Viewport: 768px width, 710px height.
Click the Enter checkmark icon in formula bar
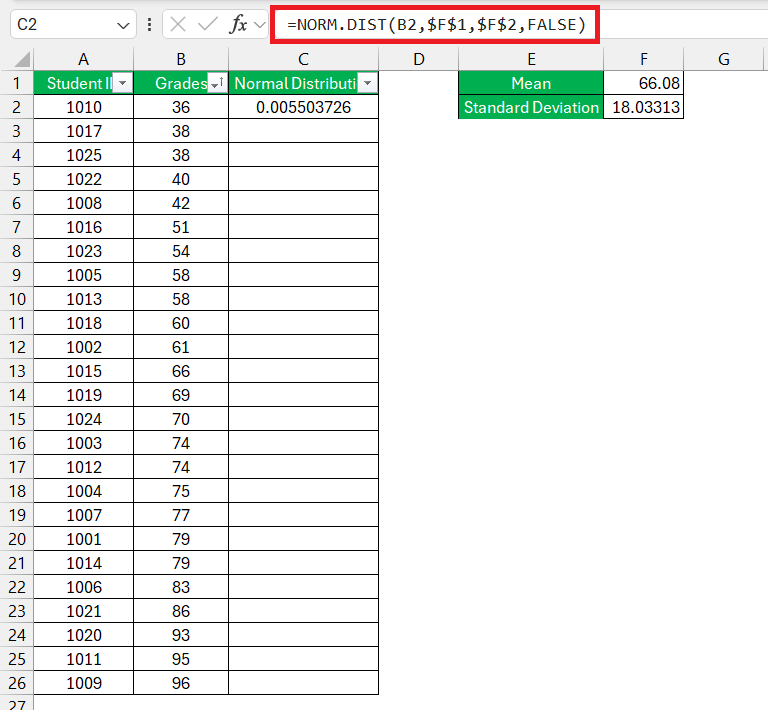pyautogui.click(x=207, y=24)
